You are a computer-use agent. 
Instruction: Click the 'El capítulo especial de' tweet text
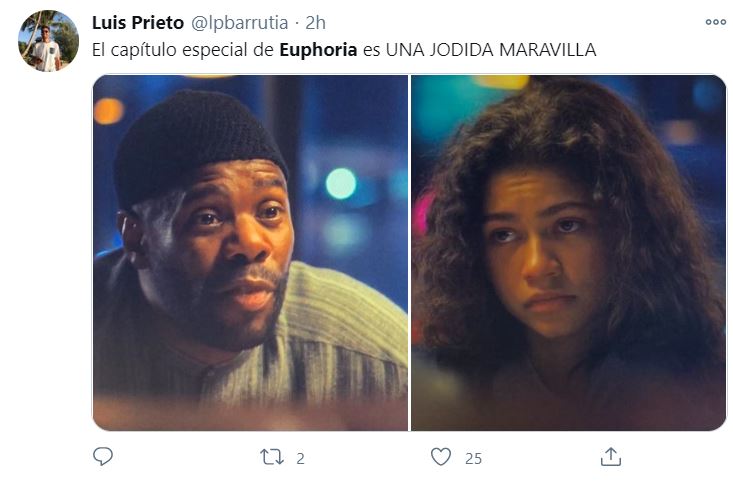point(183,50)
